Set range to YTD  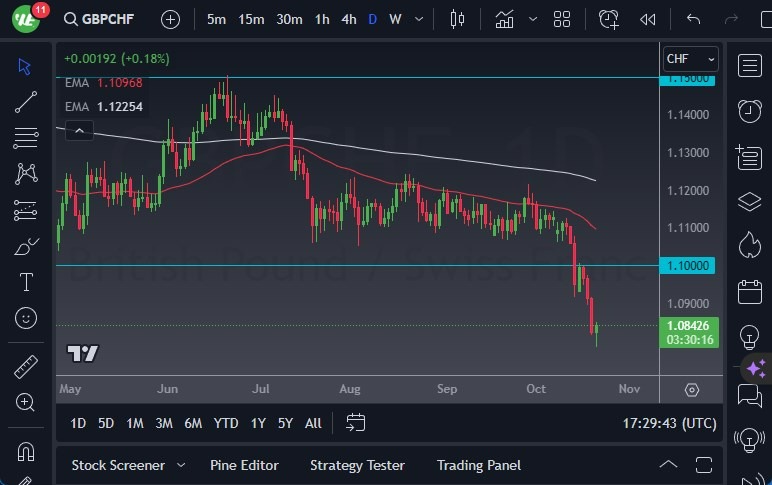tap(225, 423)
